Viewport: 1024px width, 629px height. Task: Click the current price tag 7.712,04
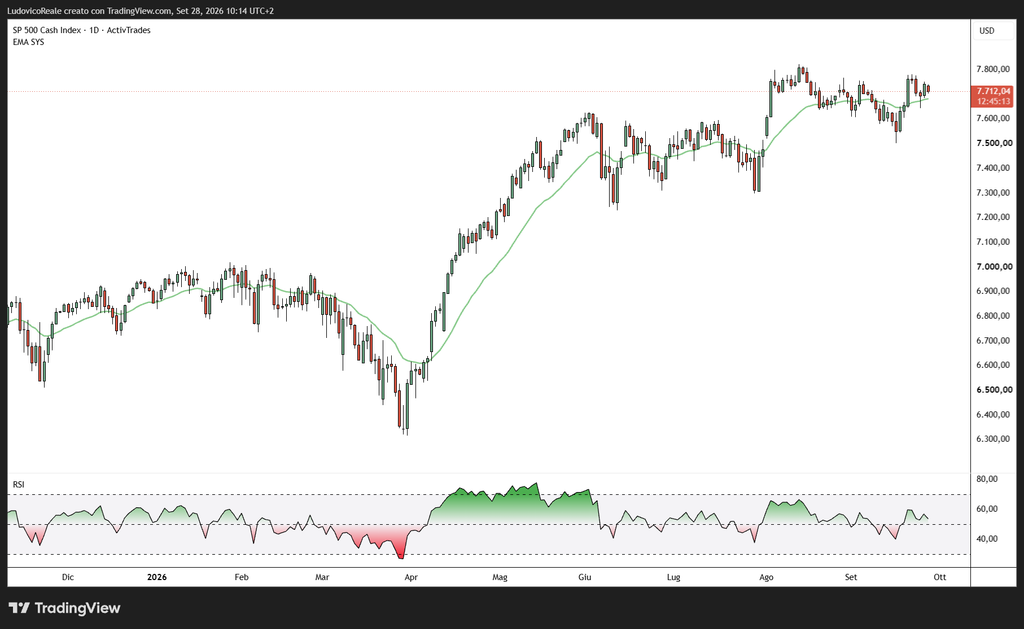(x=993, y=91)
